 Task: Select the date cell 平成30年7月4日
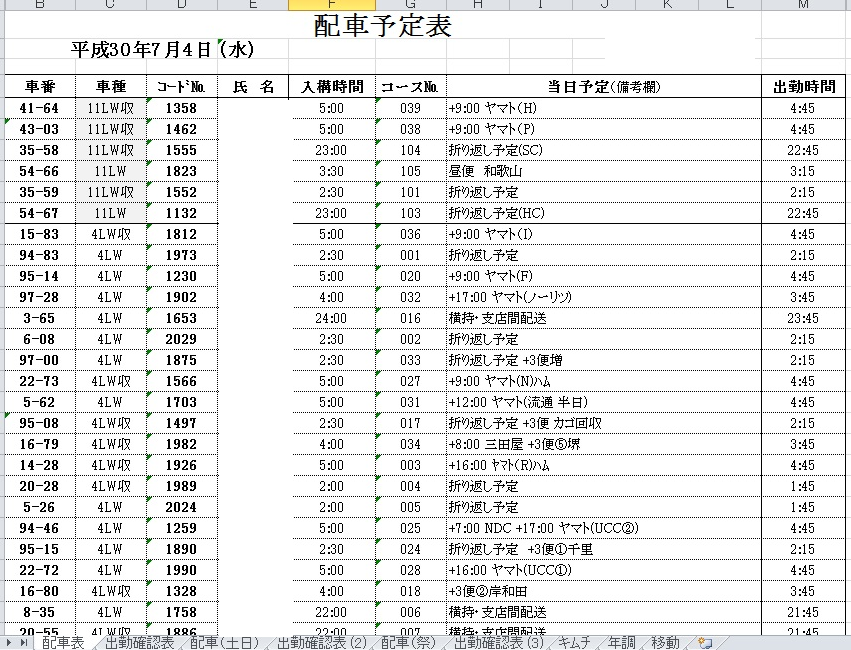[162, 50]
